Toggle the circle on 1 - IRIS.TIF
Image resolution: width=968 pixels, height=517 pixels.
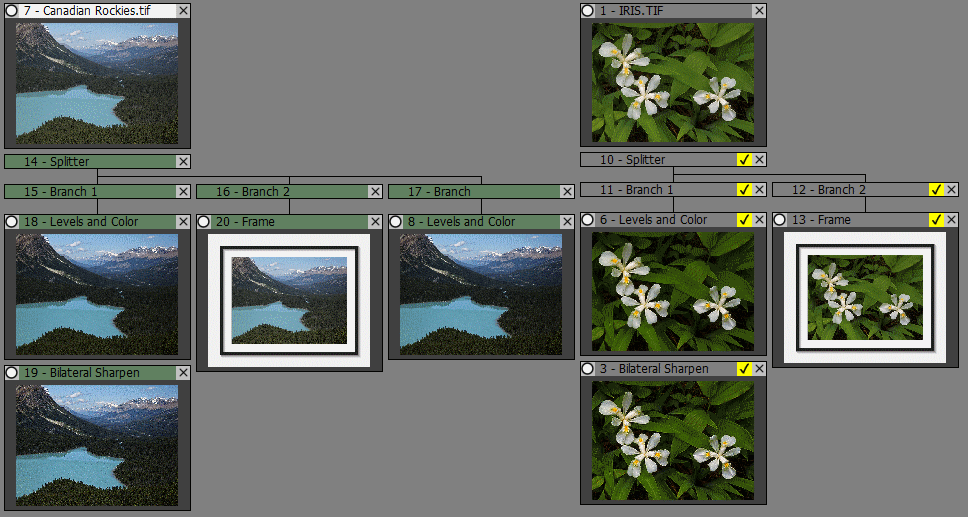(588, 11)
